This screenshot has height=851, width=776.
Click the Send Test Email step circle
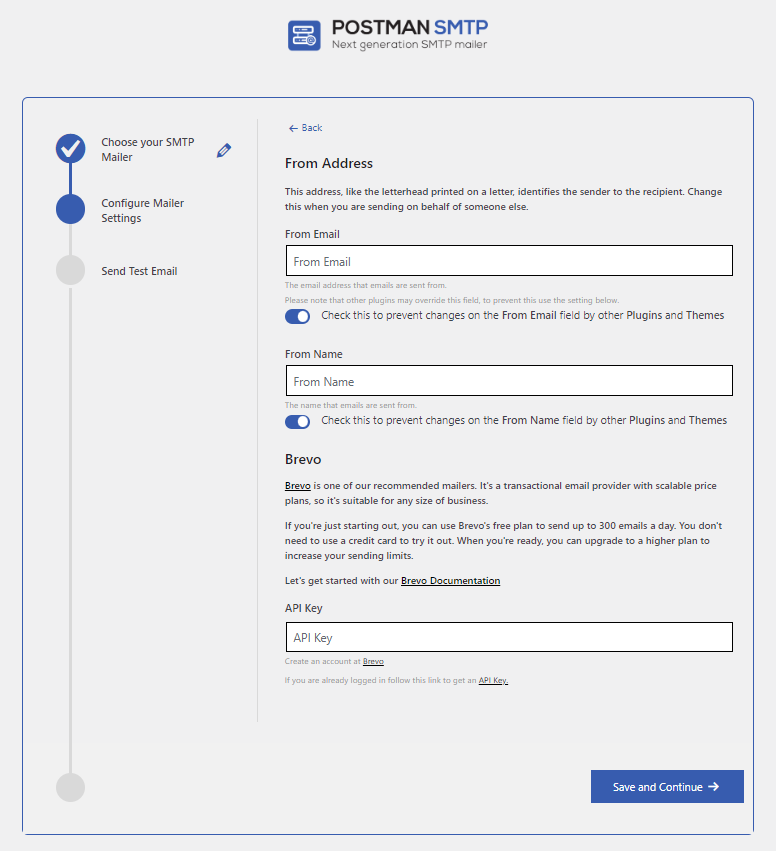point(71,270)
